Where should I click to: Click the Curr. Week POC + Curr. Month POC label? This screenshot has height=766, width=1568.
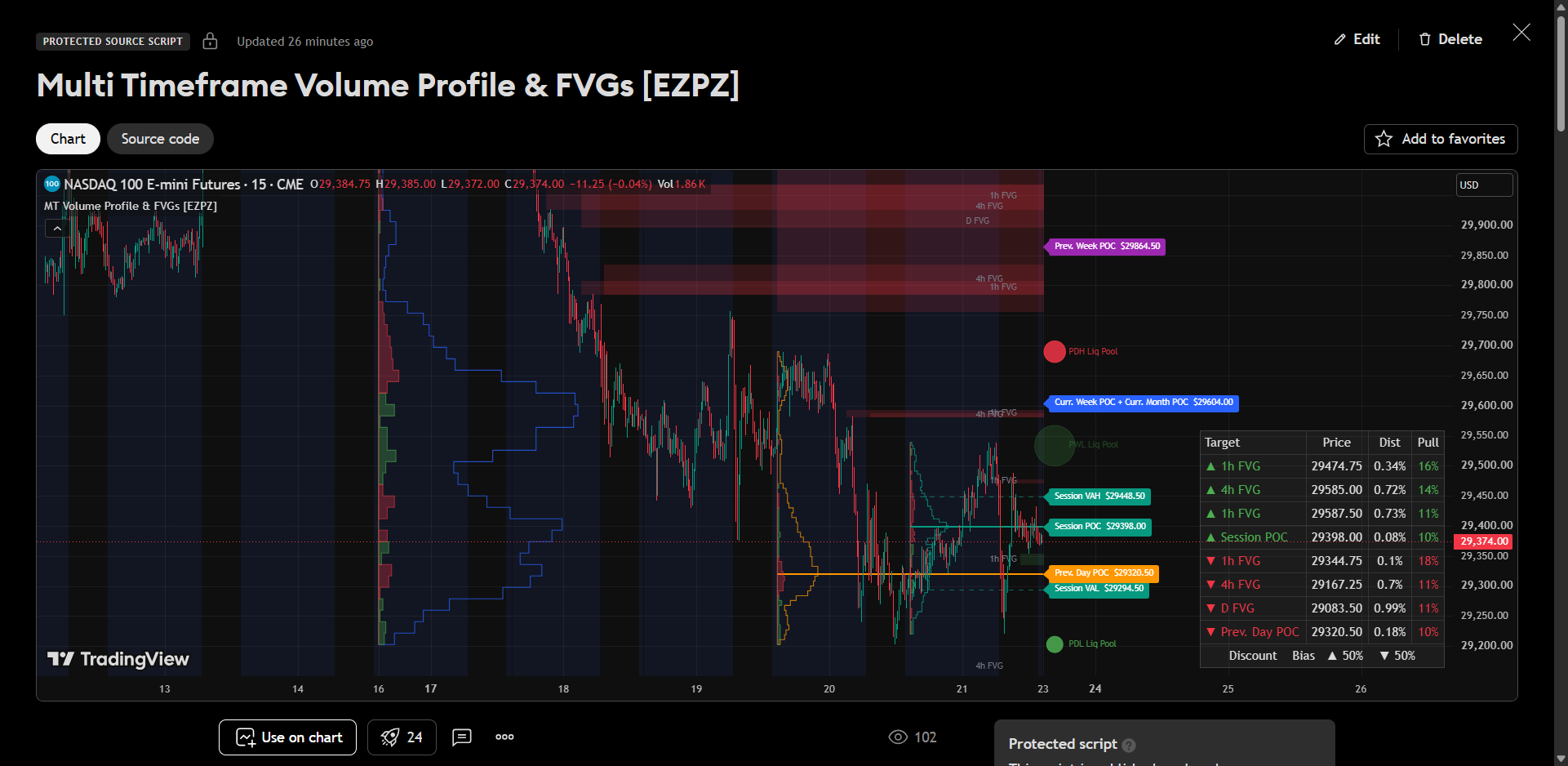1143,403
